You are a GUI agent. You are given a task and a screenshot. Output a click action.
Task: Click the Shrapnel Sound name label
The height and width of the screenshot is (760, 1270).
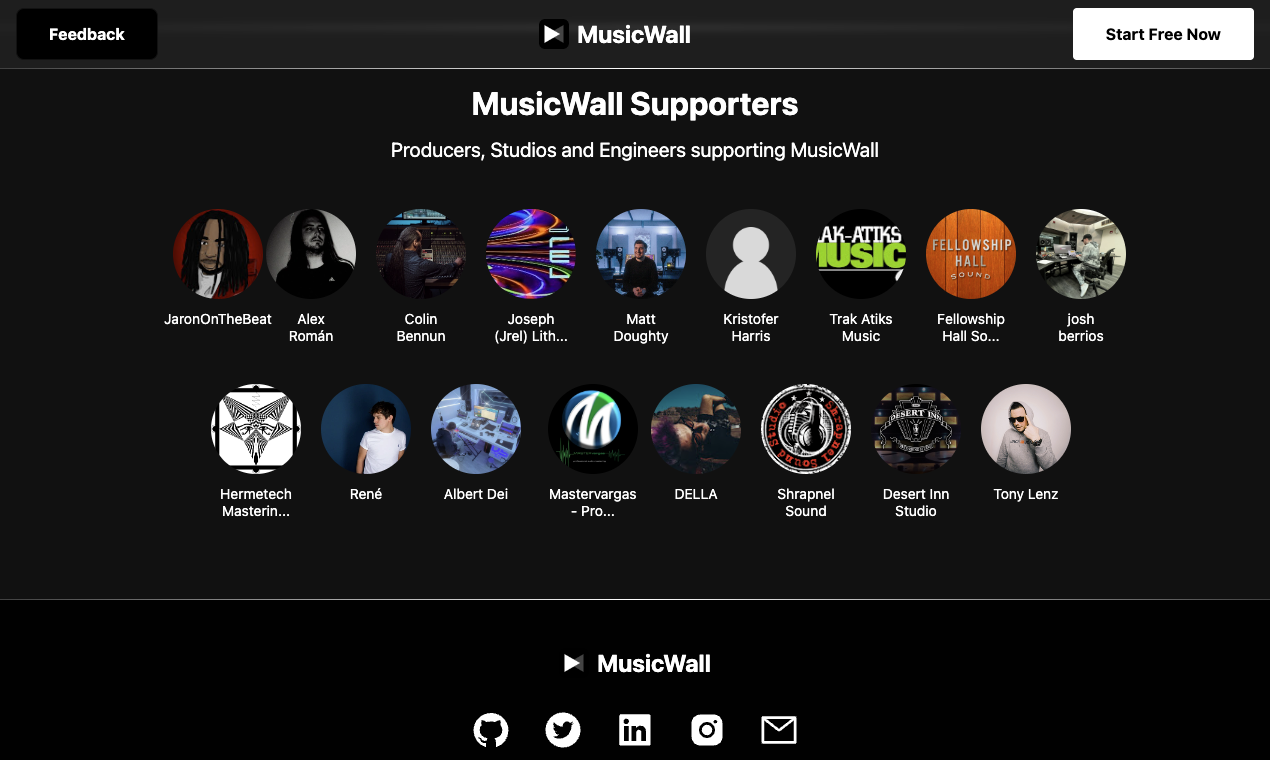click(x=806, y=503)
